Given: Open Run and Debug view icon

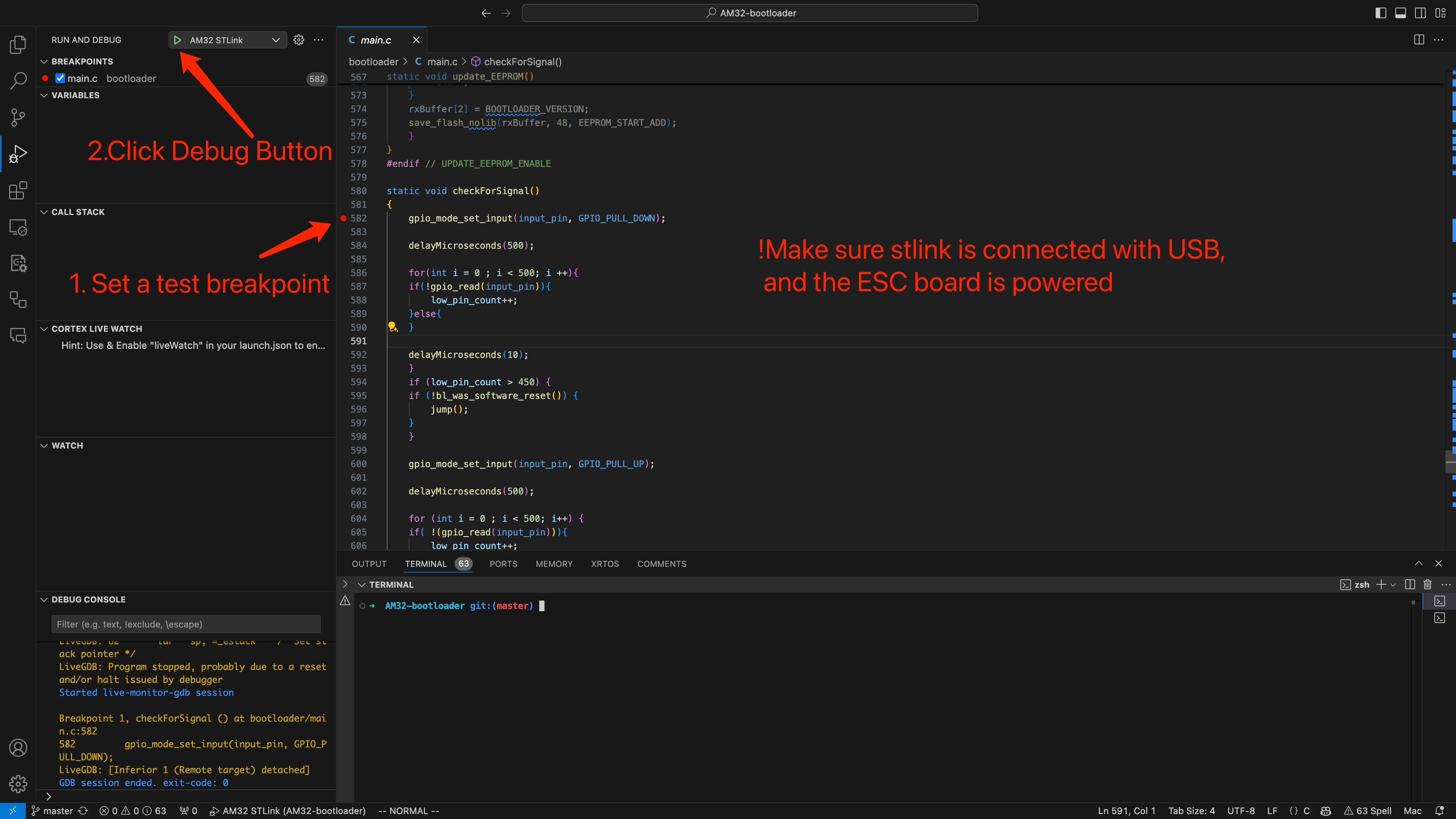Looking at the screenshot, I should [x=18, y=154].
